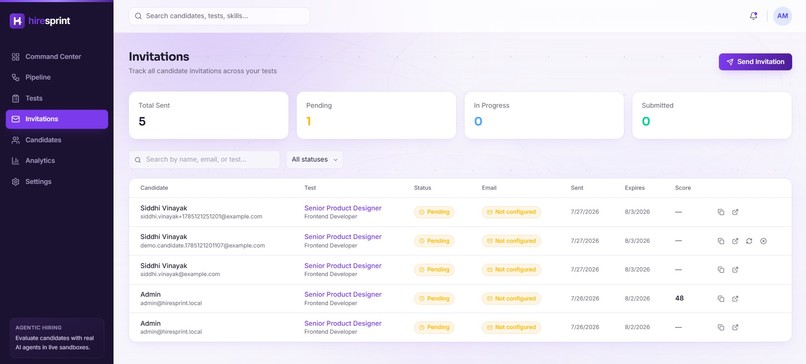
Task: Click Not configured badge in demo.candidate row
Action: coord(511,241)
